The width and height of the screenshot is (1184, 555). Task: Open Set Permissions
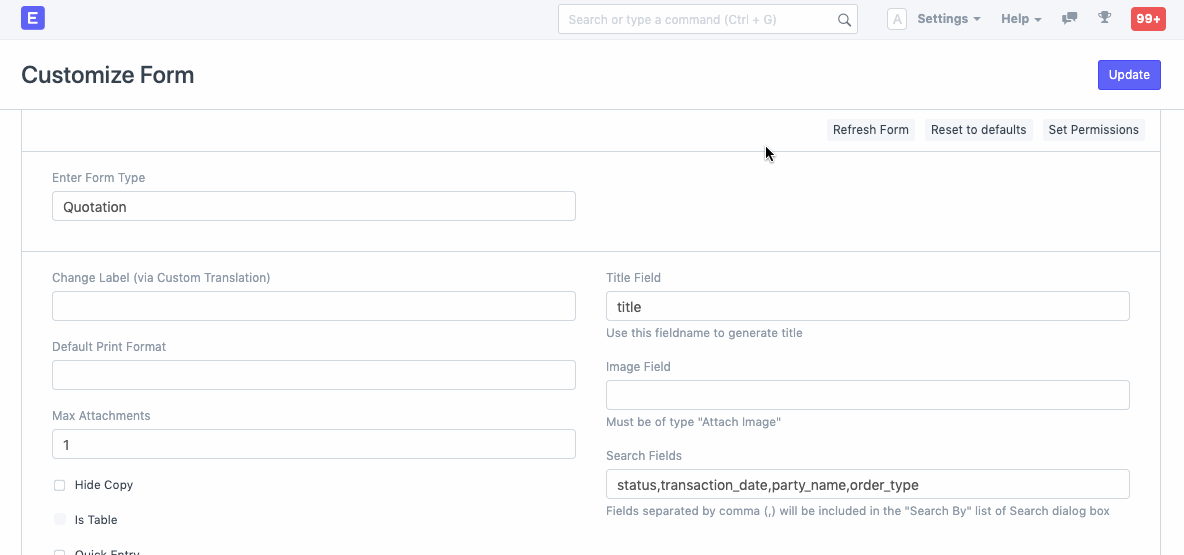pos(1093,130)
